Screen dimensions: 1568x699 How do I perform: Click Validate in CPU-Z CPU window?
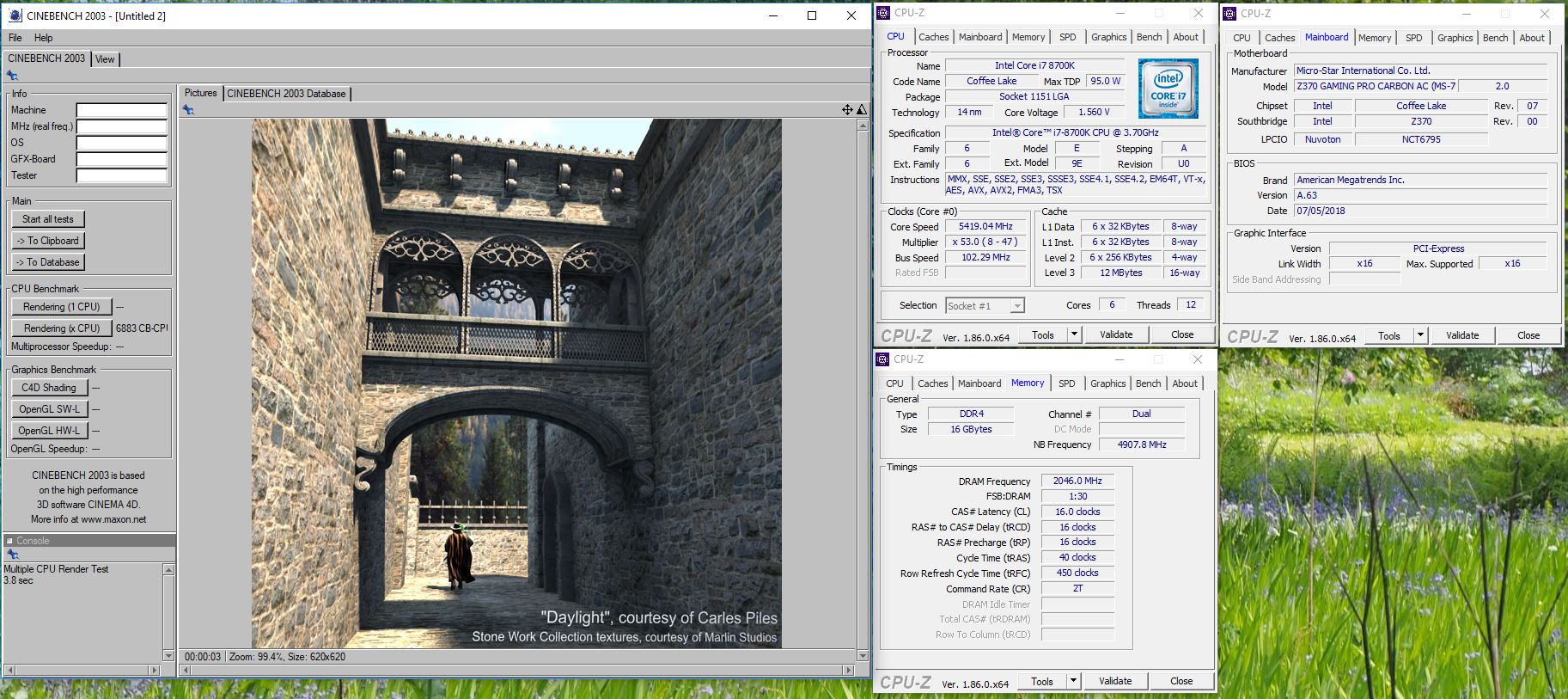point(1115,334)
